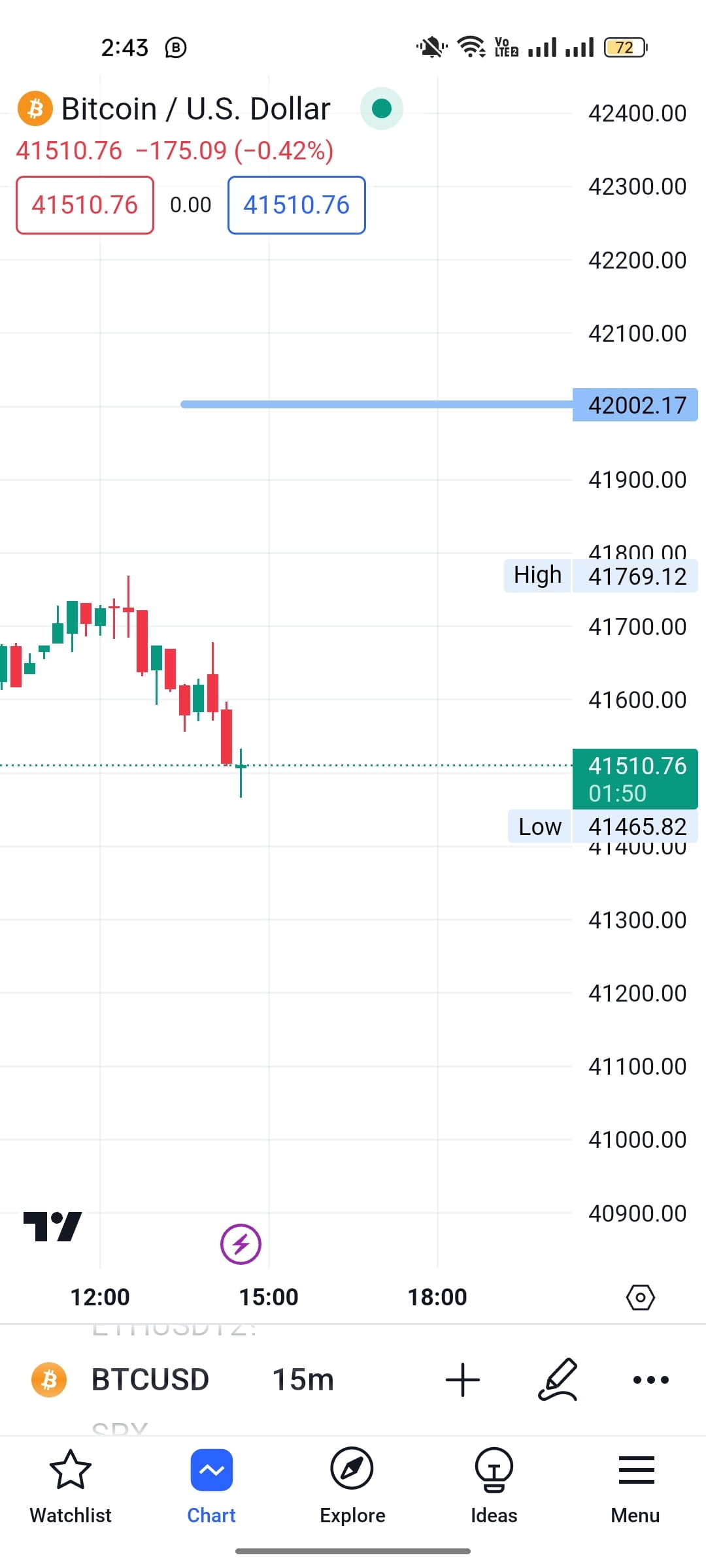Viewport: 706px width, 1568px height.
Task: Tap the green 41510.76 countdown price label
Action: click(x=634, y=778)
